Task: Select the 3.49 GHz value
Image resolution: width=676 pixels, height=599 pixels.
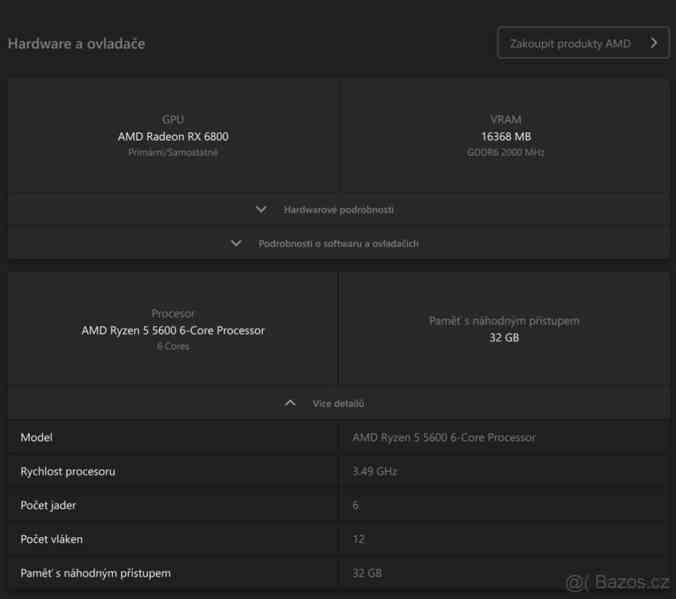Action: pos(375,471)
